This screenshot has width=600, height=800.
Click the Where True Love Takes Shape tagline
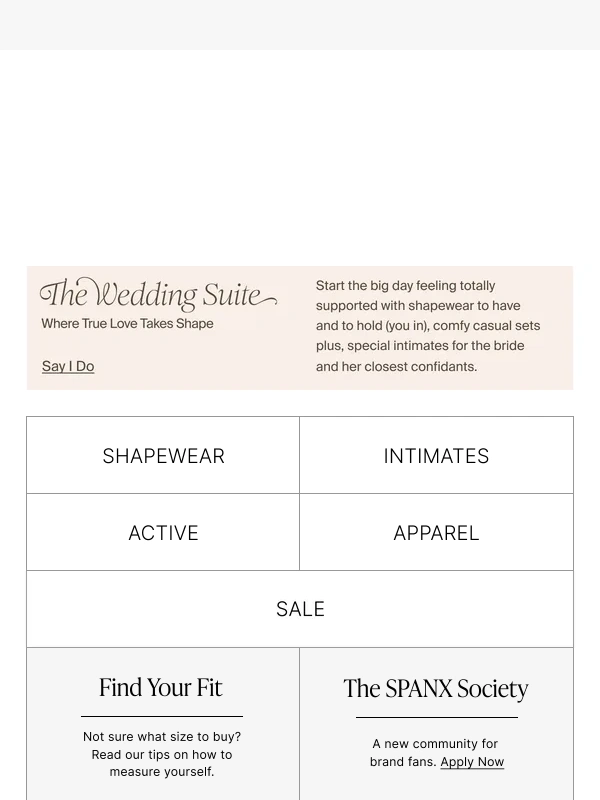[x=127, y=324]
